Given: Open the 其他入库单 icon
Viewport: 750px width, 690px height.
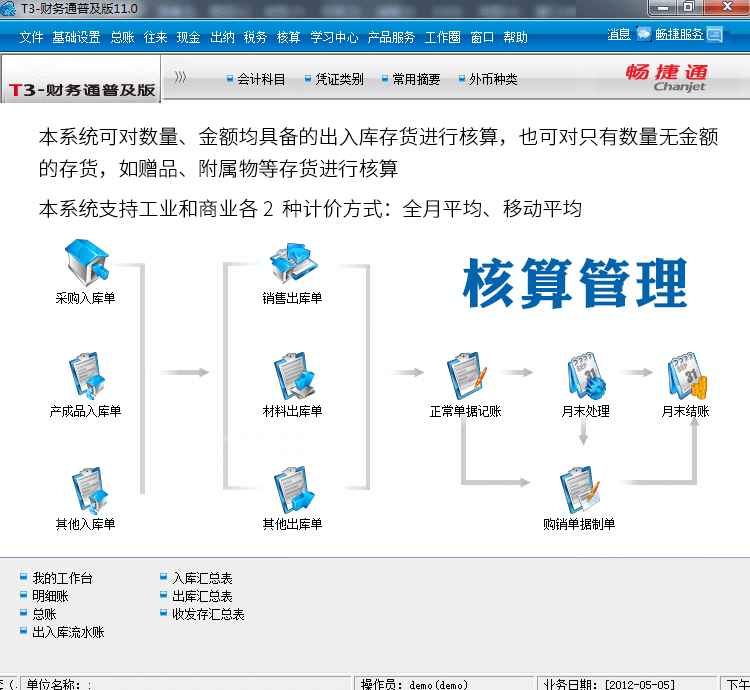Looking at the screenshot, I should (89, 490).
